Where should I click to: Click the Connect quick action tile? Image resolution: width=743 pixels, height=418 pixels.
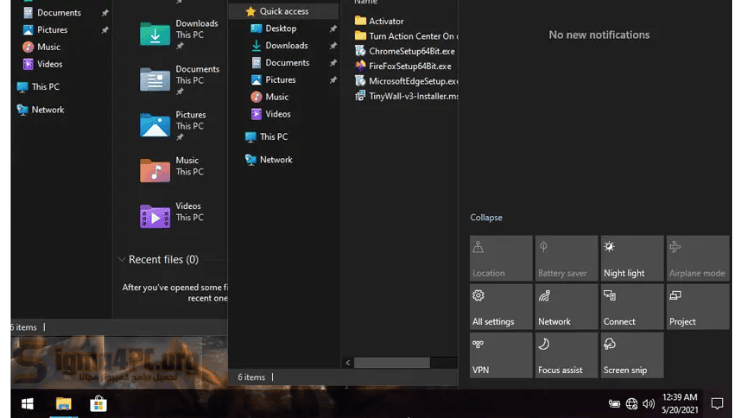click(x=632, y=307)
